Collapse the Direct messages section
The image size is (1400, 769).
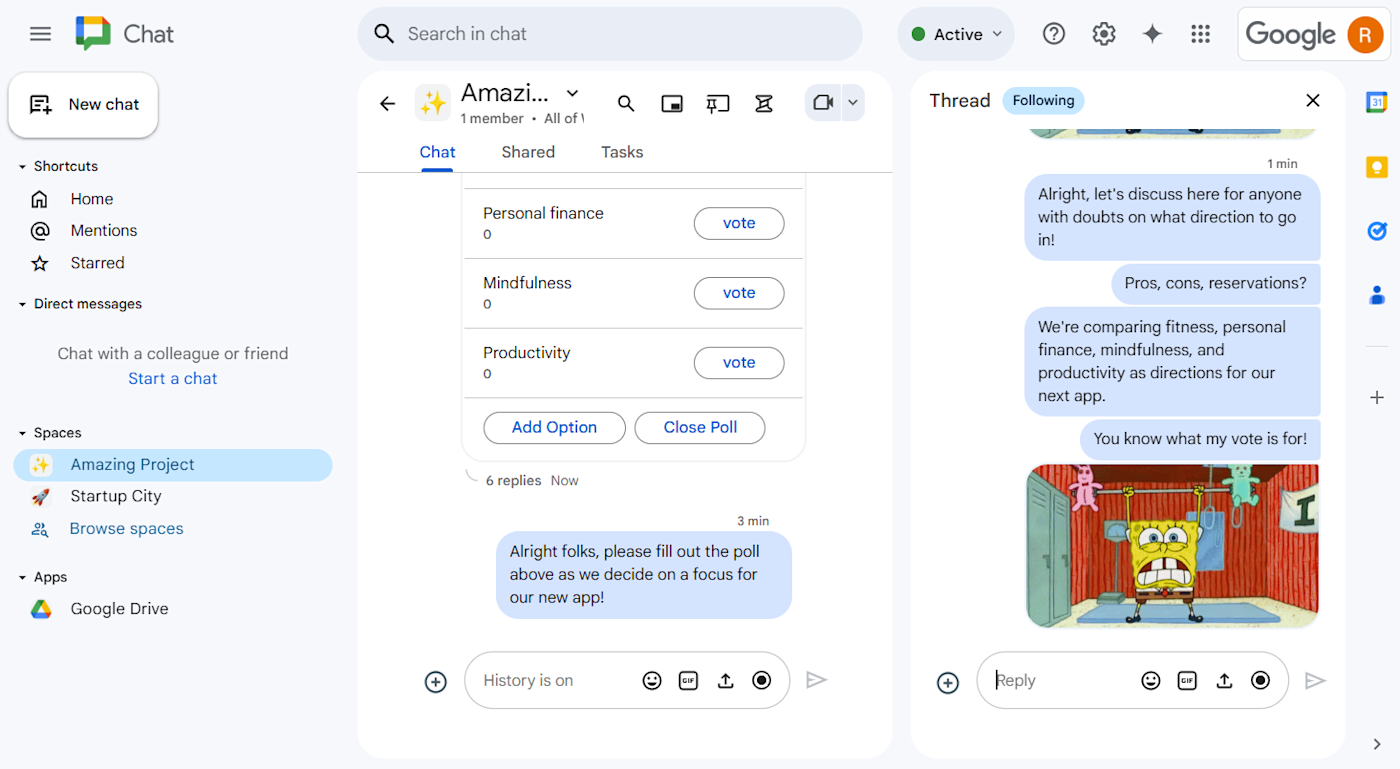coord(23,304)
